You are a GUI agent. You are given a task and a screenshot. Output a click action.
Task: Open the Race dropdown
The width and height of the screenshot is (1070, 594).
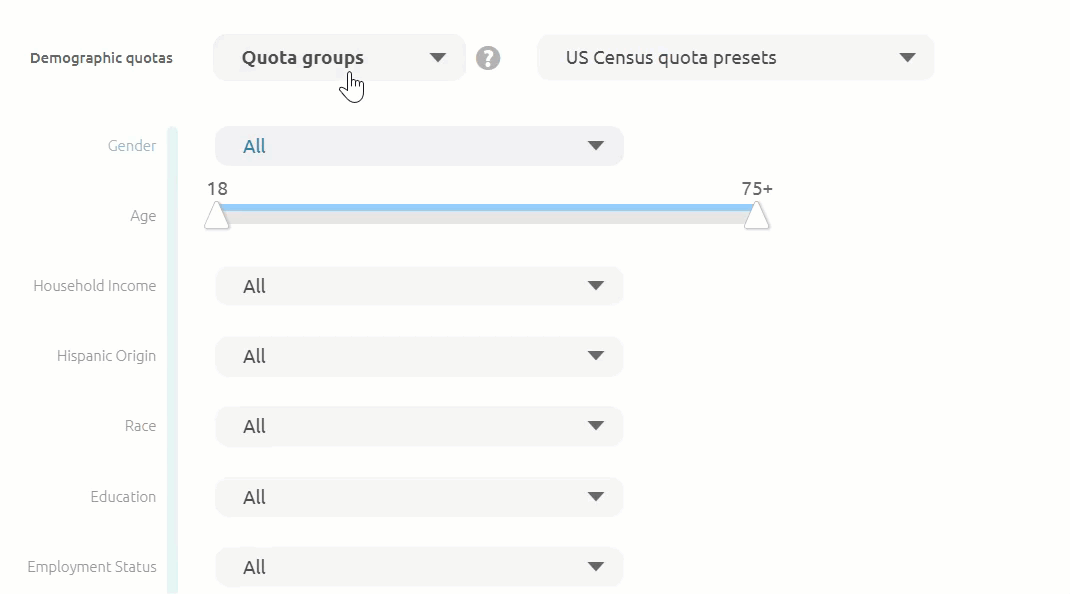419,426
